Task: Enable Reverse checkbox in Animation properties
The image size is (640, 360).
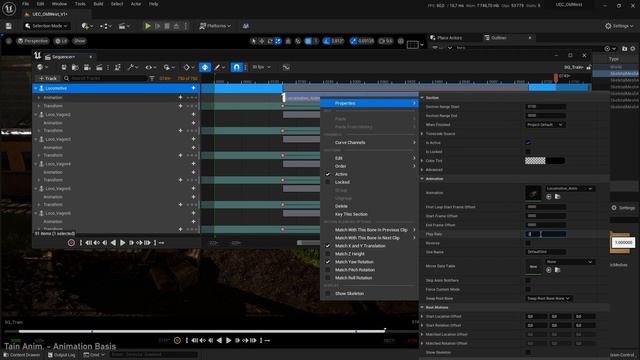Action: point(528,243)
